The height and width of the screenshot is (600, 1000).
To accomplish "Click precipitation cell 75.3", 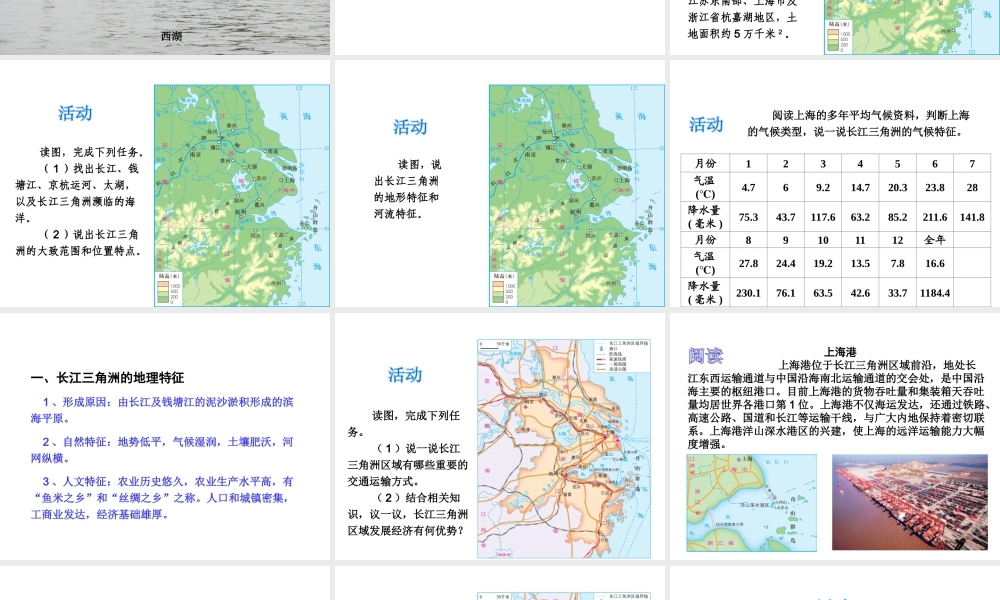I will coord(748,217).
